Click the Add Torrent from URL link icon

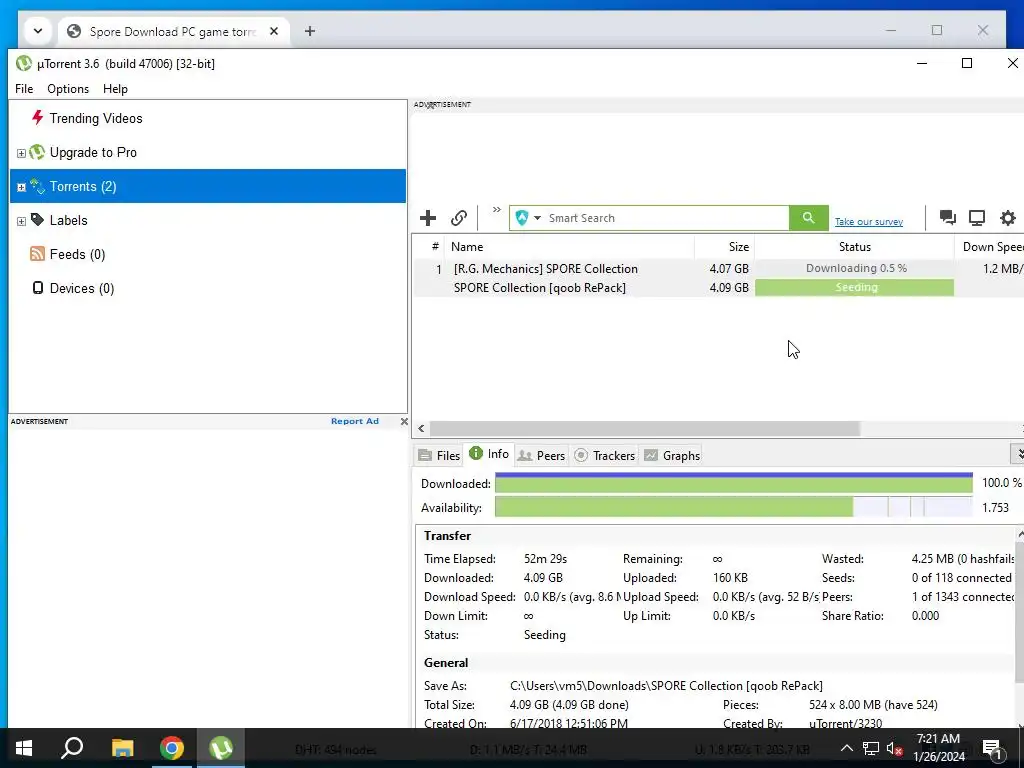click(x=459, y=217)
